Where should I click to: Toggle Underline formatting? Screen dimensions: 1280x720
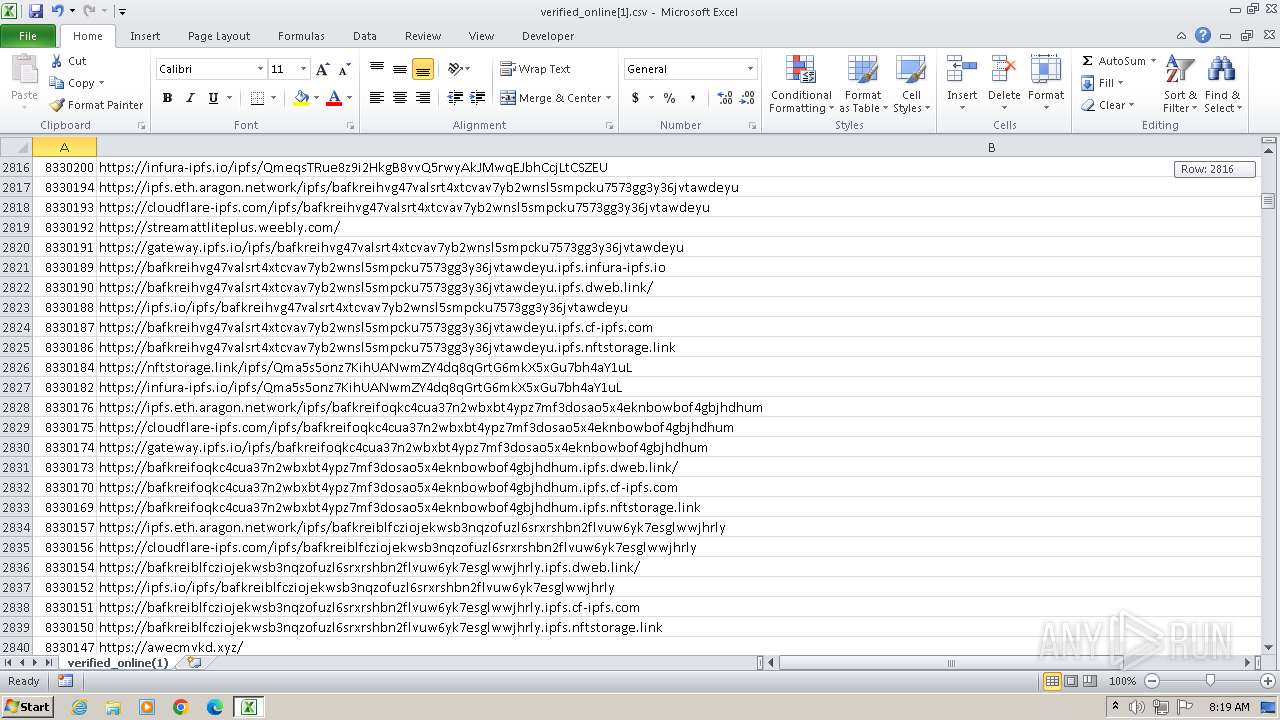pos(213,98)
